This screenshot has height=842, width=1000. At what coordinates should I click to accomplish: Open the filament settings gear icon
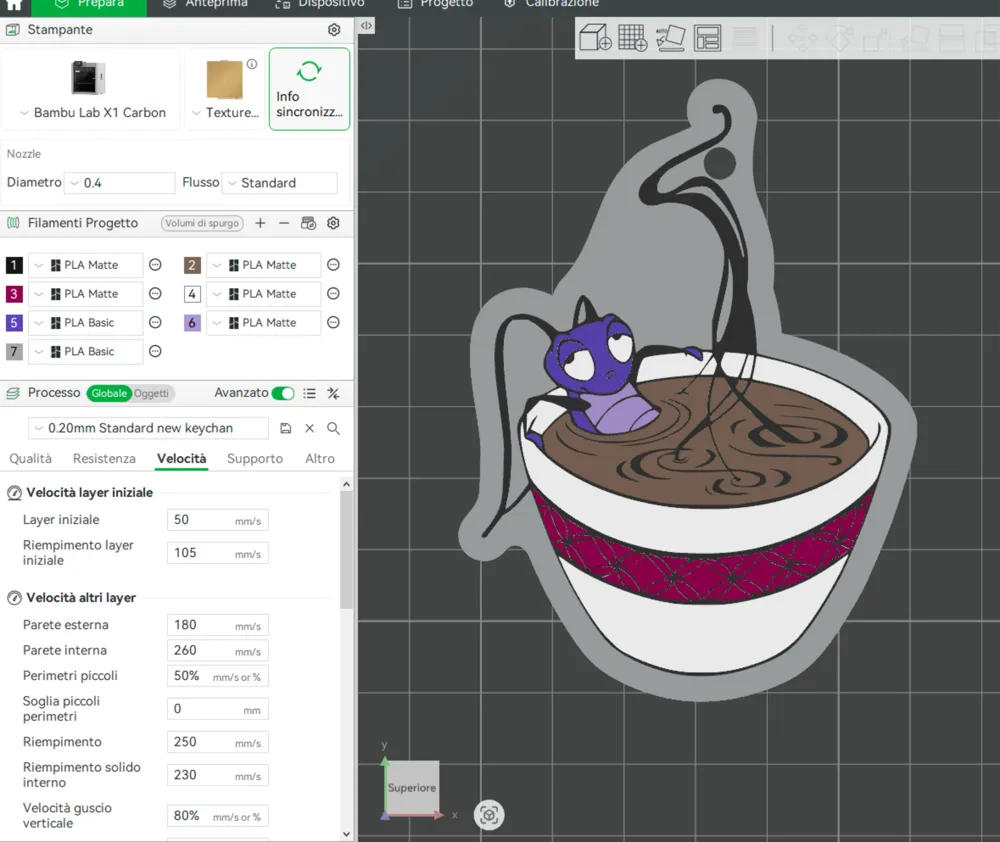333,223
